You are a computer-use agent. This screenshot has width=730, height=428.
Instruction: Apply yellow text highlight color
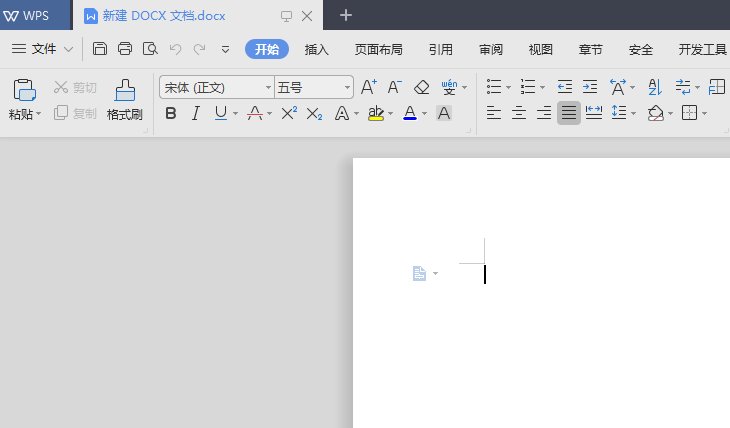[x=376, y=113]
